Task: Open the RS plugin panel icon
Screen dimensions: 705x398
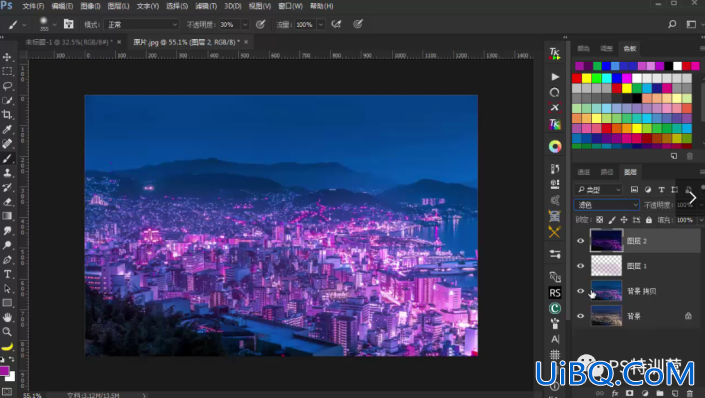Action: 555,293
